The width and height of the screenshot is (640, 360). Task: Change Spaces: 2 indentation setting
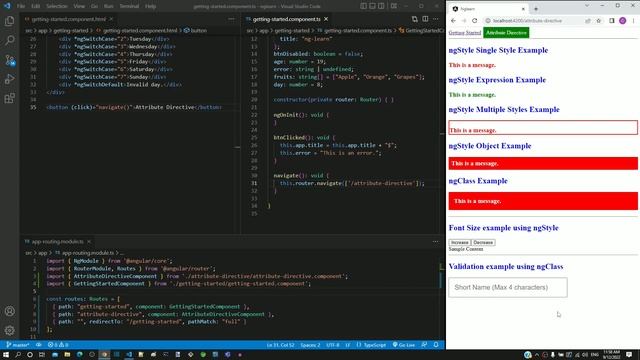[x=310, y=345]
